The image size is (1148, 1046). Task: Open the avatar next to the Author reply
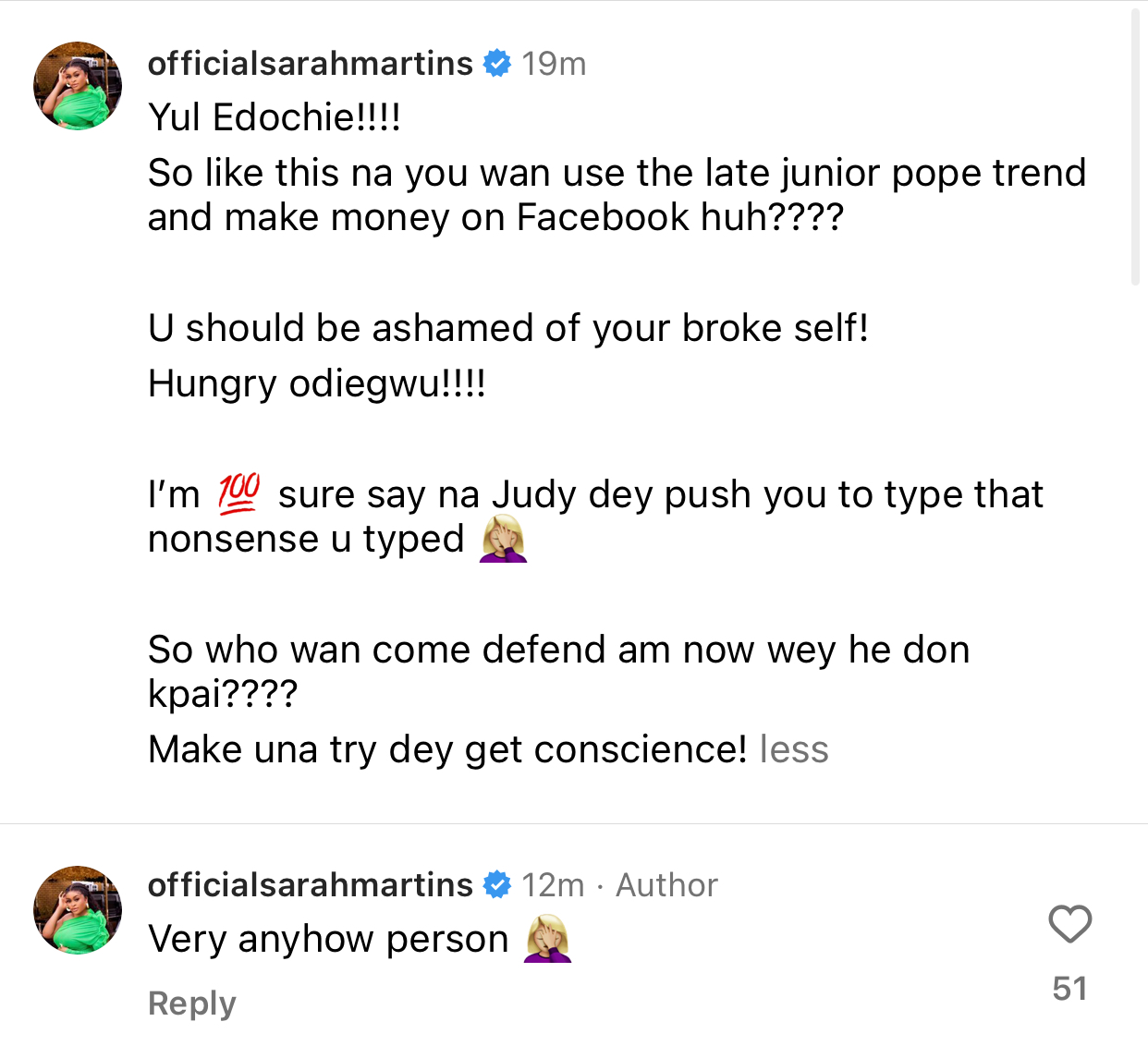pyautogui.click(x=78, y=910)
